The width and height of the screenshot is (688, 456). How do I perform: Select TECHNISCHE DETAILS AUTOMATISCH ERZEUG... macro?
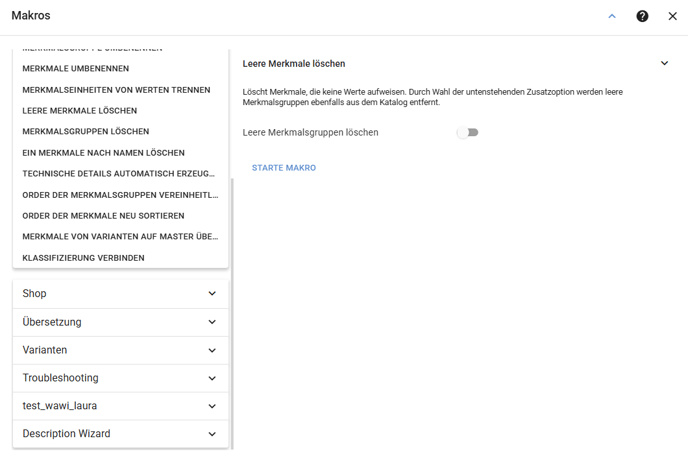[x=120, y=174]
